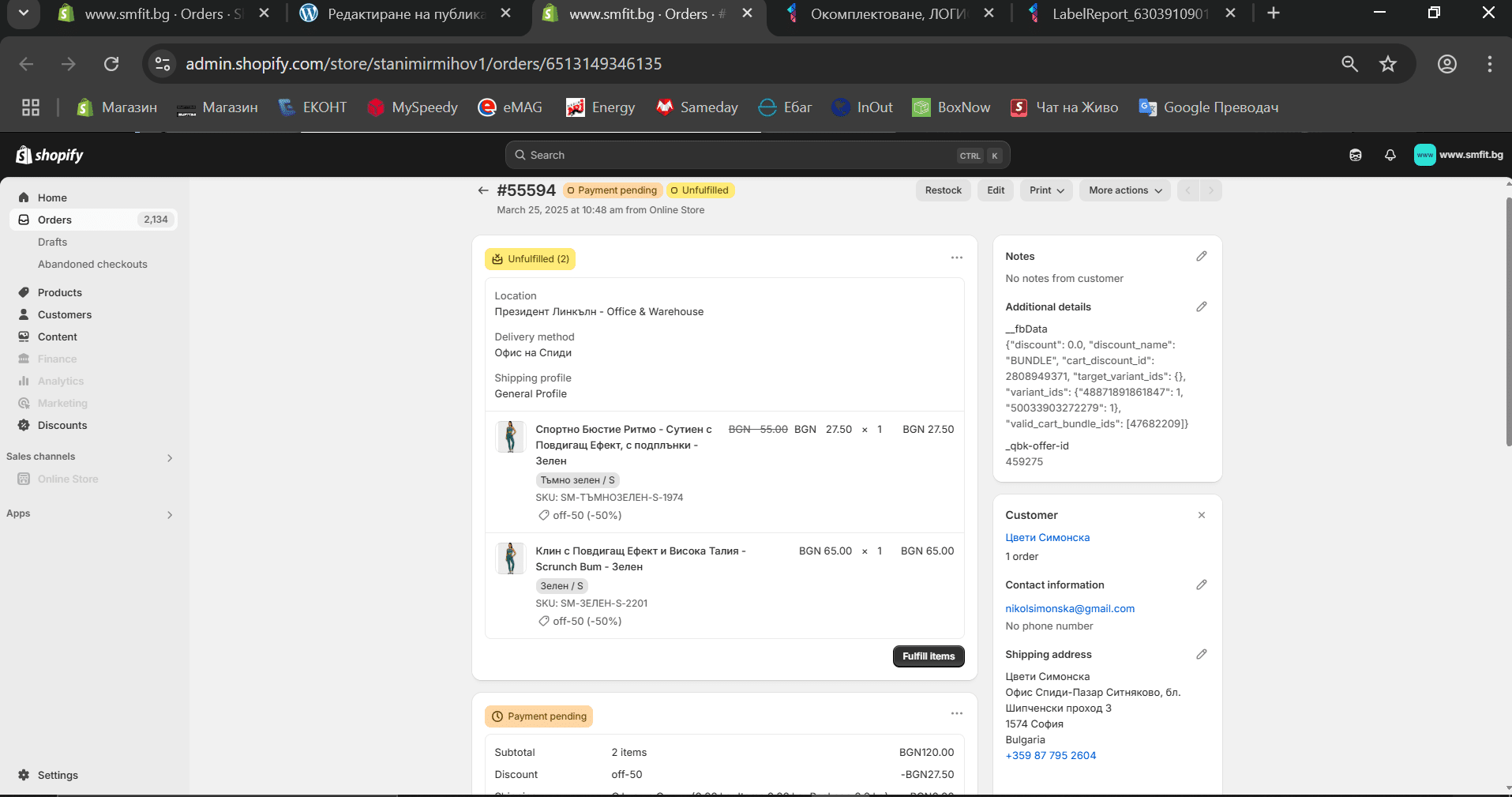Edit the Shipping address pencil icon
Viewport: 1512px width, 797px height.
point(1201,655)
